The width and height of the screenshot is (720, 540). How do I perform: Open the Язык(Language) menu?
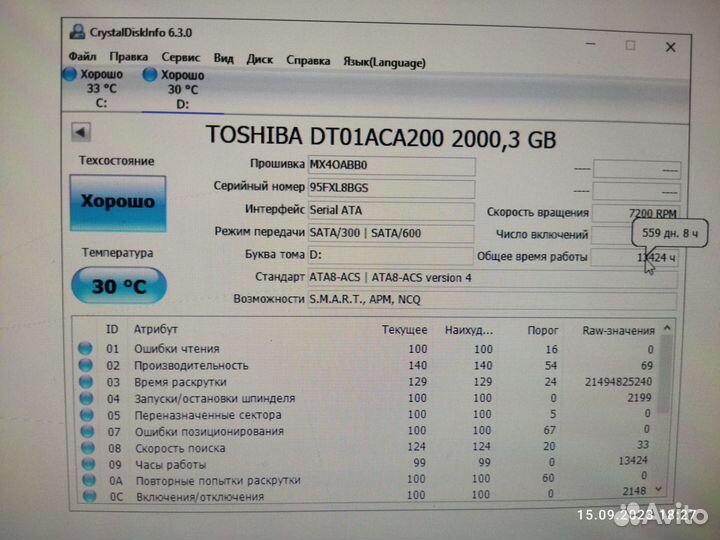(384, 62)
